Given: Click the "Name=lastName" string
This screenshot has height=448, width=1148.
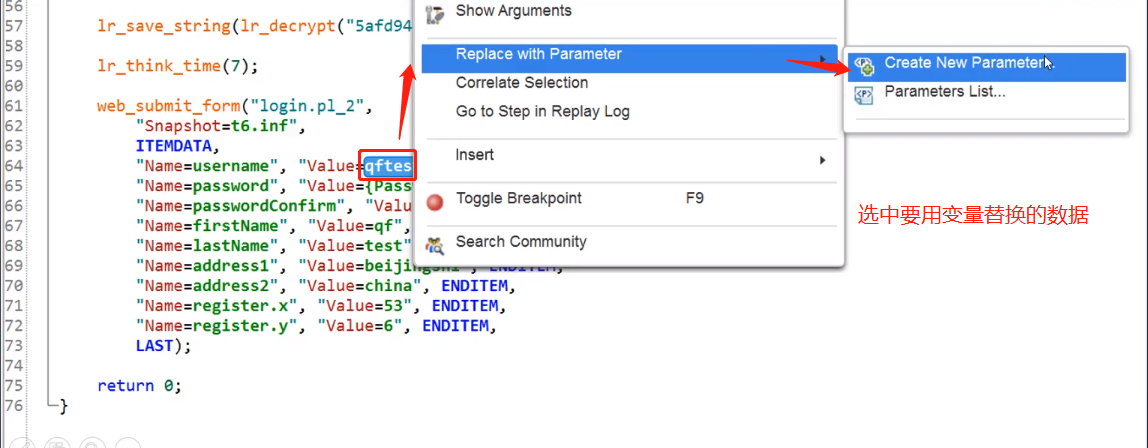Looking at the screenshot, I should tap(208, 245).
